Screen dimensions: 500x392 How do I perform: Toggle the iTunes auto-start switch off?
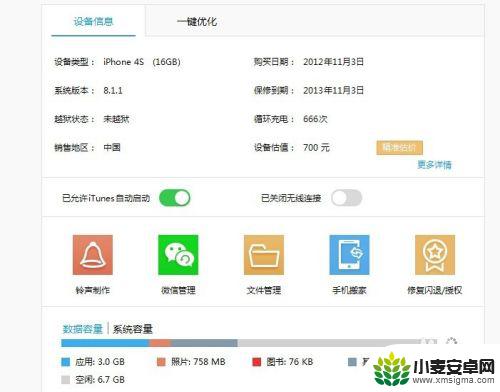pyautogui.click(x=175, y=198)
